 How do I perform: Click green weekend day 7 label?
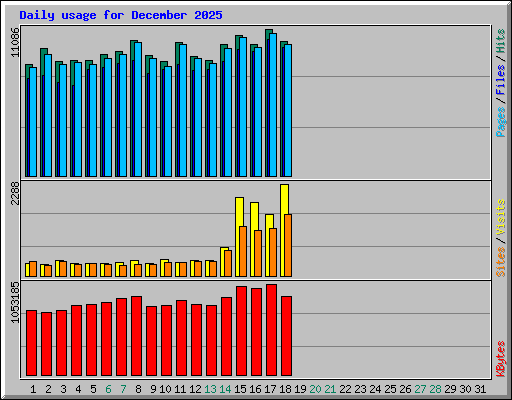(123, 389)
